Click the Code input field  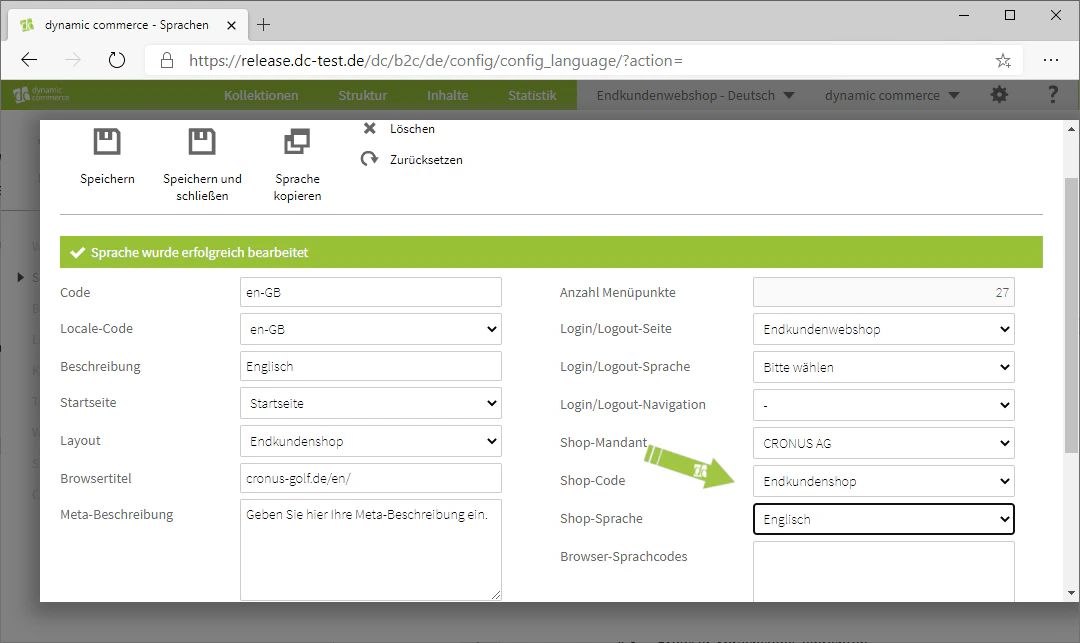point(371,292)
